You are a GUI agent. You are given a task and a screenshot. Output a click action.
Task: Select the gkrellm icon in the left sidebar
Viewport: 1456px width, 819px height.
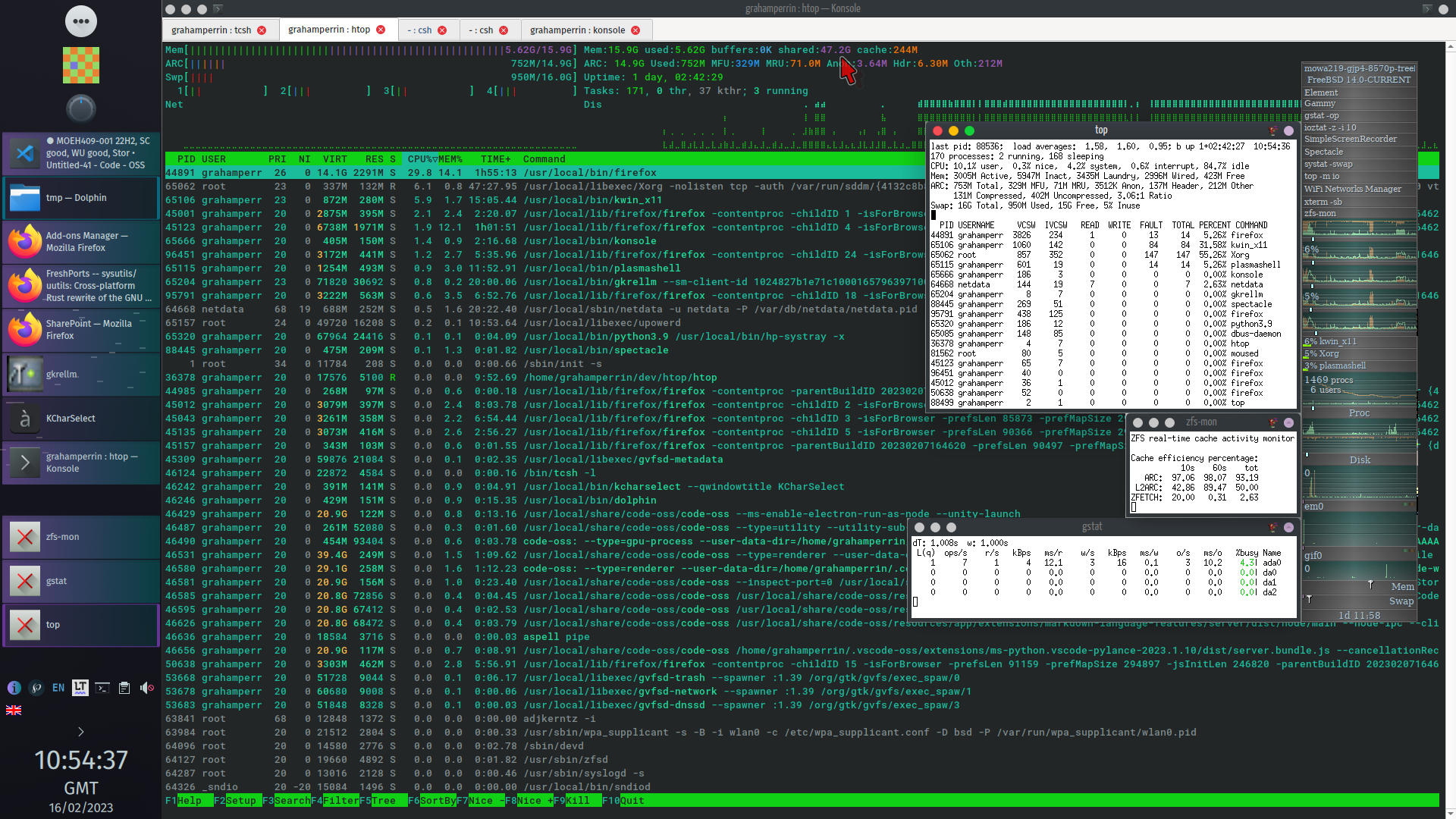coord(25,374)
